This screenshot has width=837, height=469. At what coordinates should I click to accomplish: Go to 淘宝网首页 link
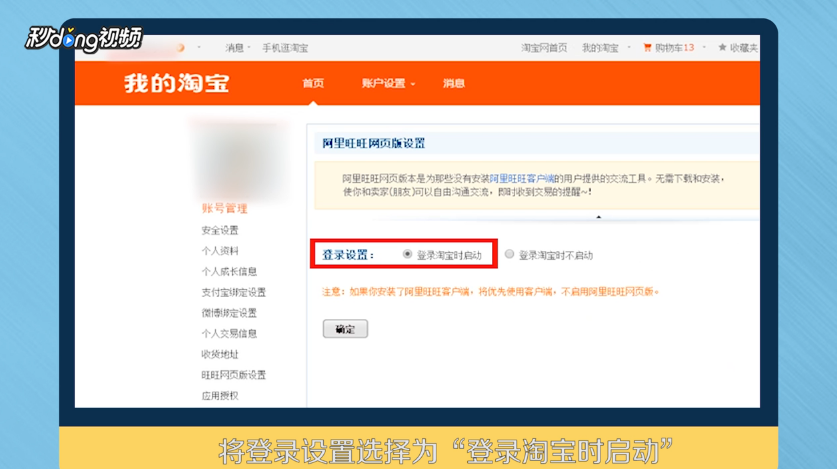pyautogui.click(x=544, y=48)
